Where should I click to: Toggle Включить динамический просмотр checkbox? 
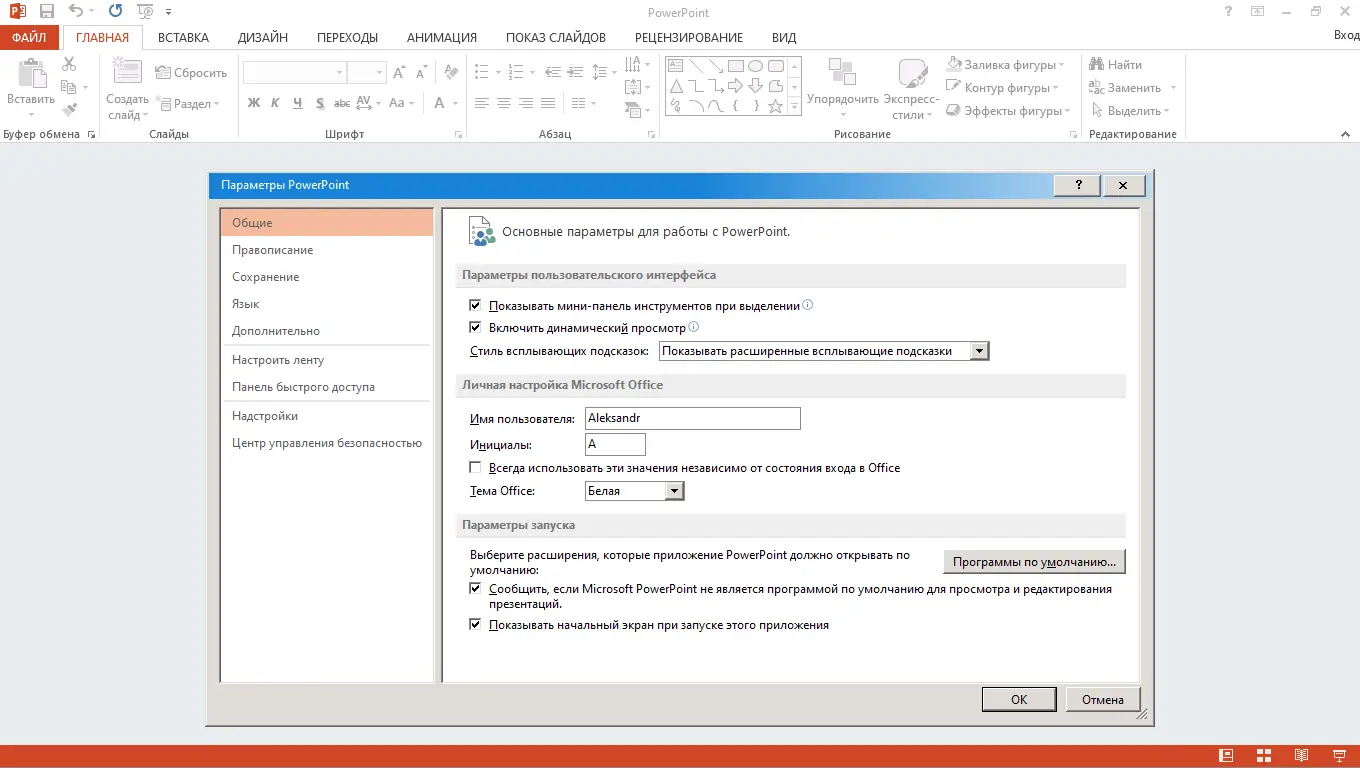click(476, 327)
